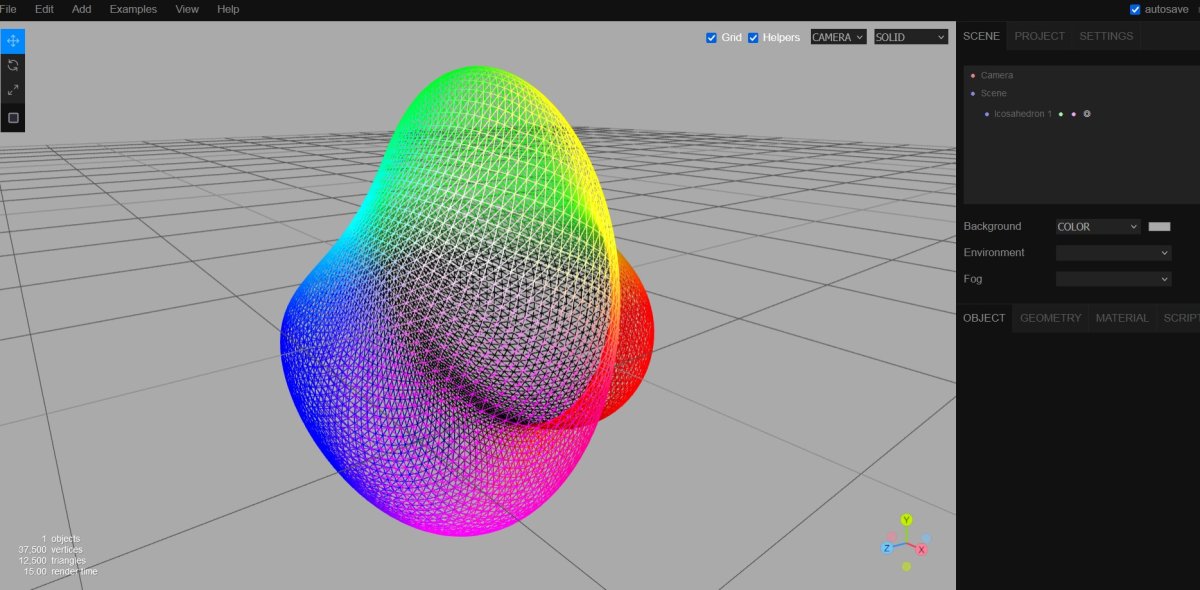Viewport: 1200px width, 590px height.
Task: Select Icosahedron 1 in the scene outliner
Action: [1022, 114]
